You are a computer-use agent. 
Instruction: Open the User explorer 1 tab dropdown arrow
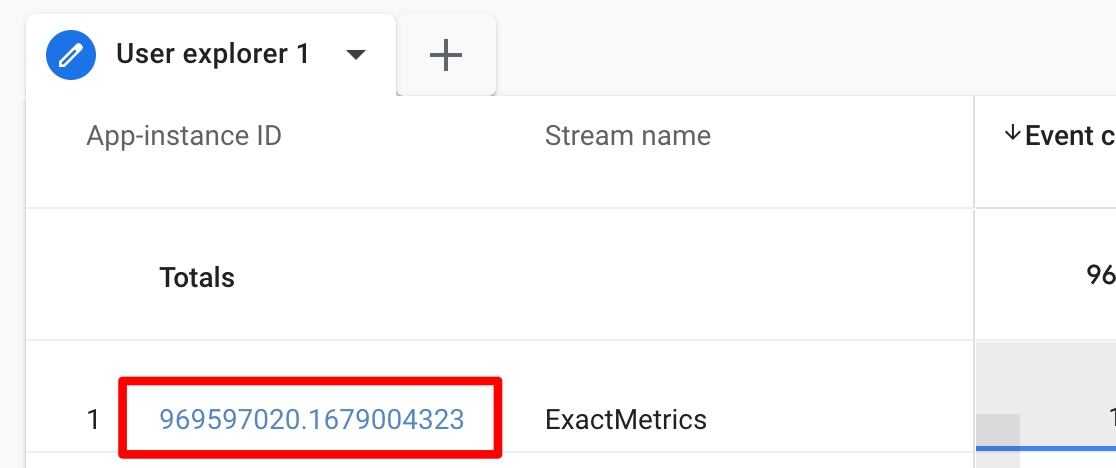coord(355,55)
